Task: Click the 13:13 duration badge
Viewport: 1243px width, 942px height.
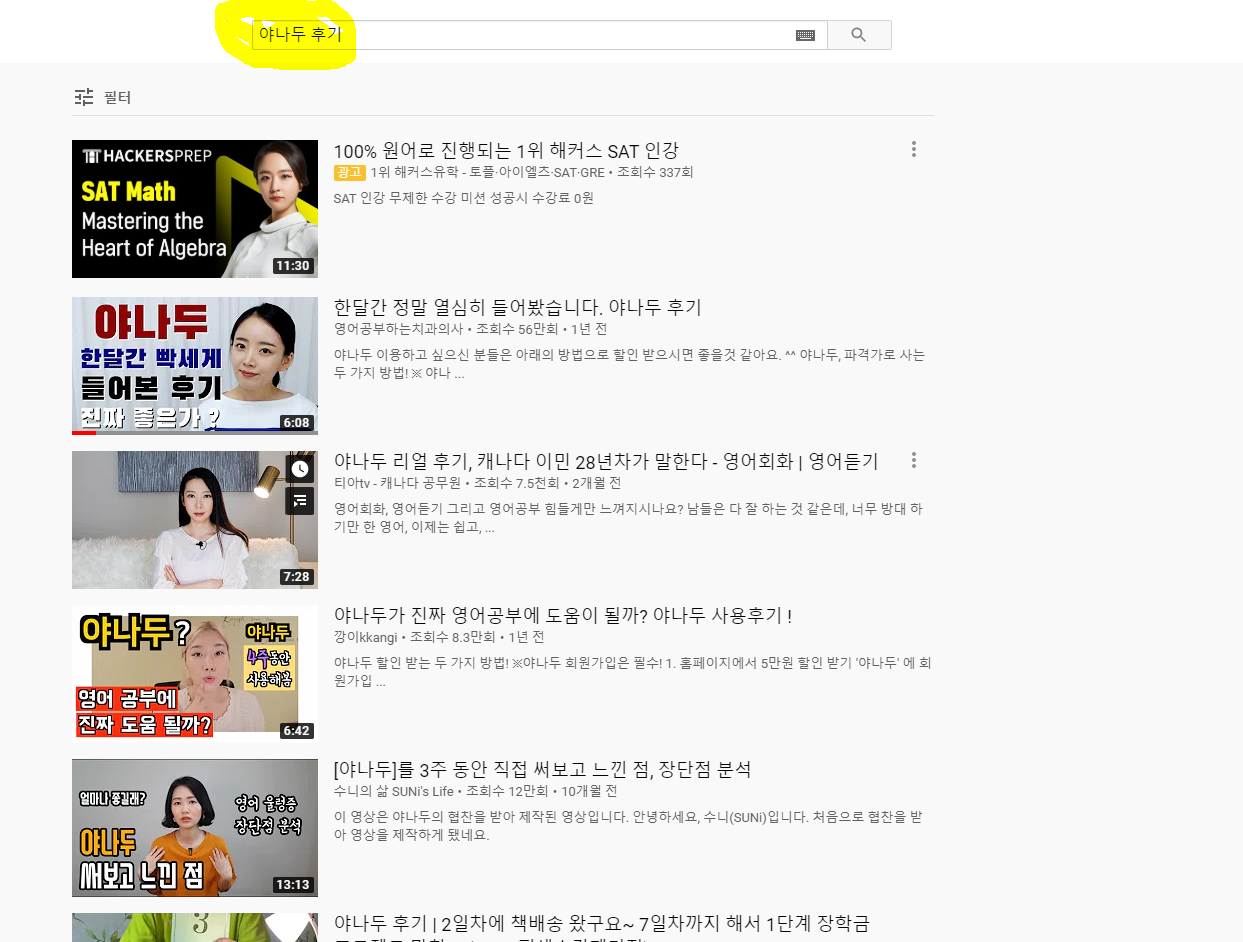Action: [x=293, y=885]
